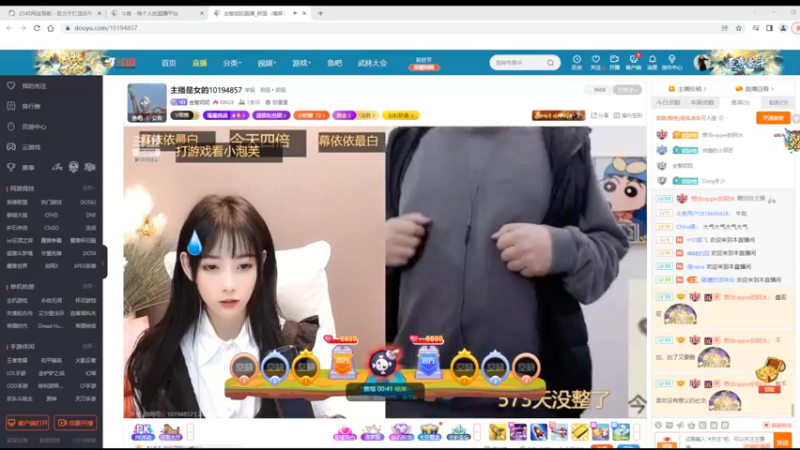Expand the gift list arrow at right end

[637, 433]
